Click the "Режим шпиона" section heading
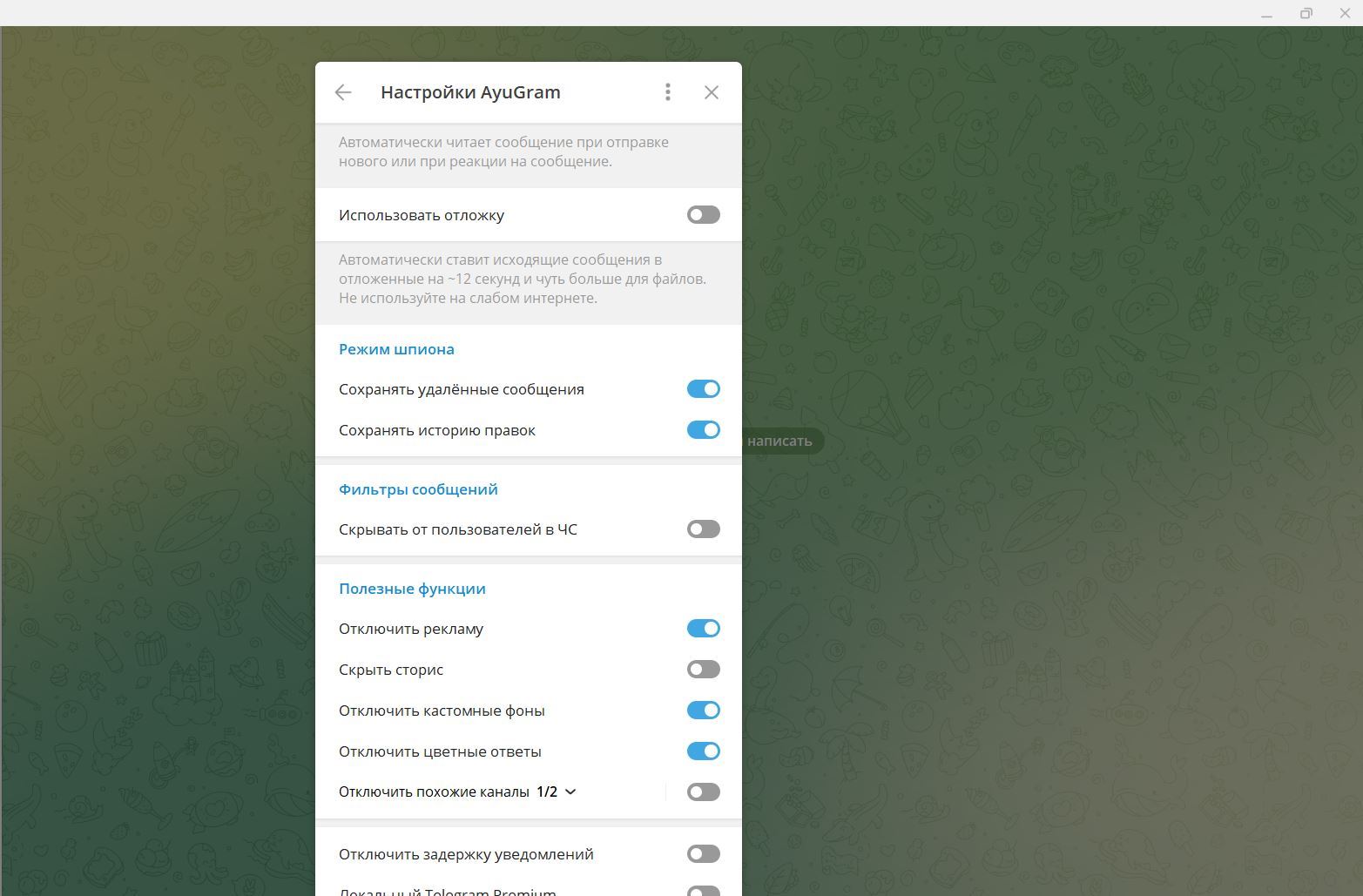The width and height of the screenshot is (1363, 896). pyautogui.click(x=396, y=349)
